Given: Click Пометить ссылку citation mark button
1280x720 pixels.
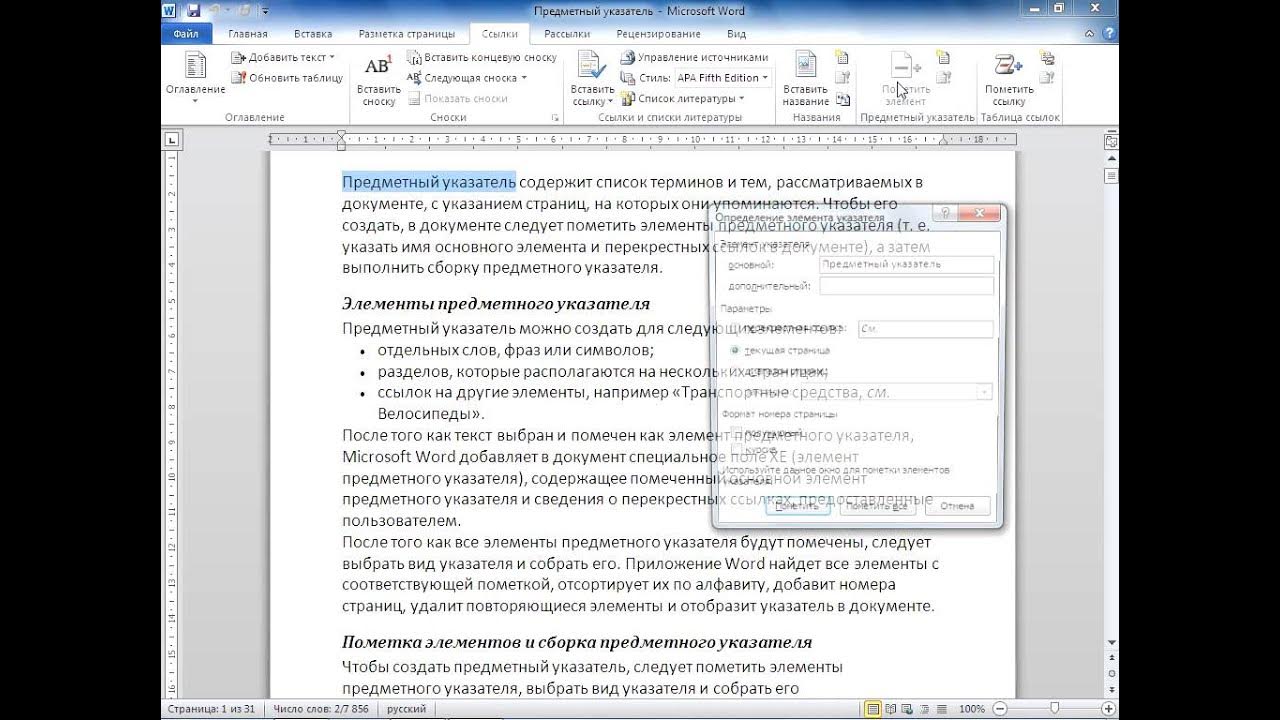Looking at the screenshot, I should click(1009, 80).
